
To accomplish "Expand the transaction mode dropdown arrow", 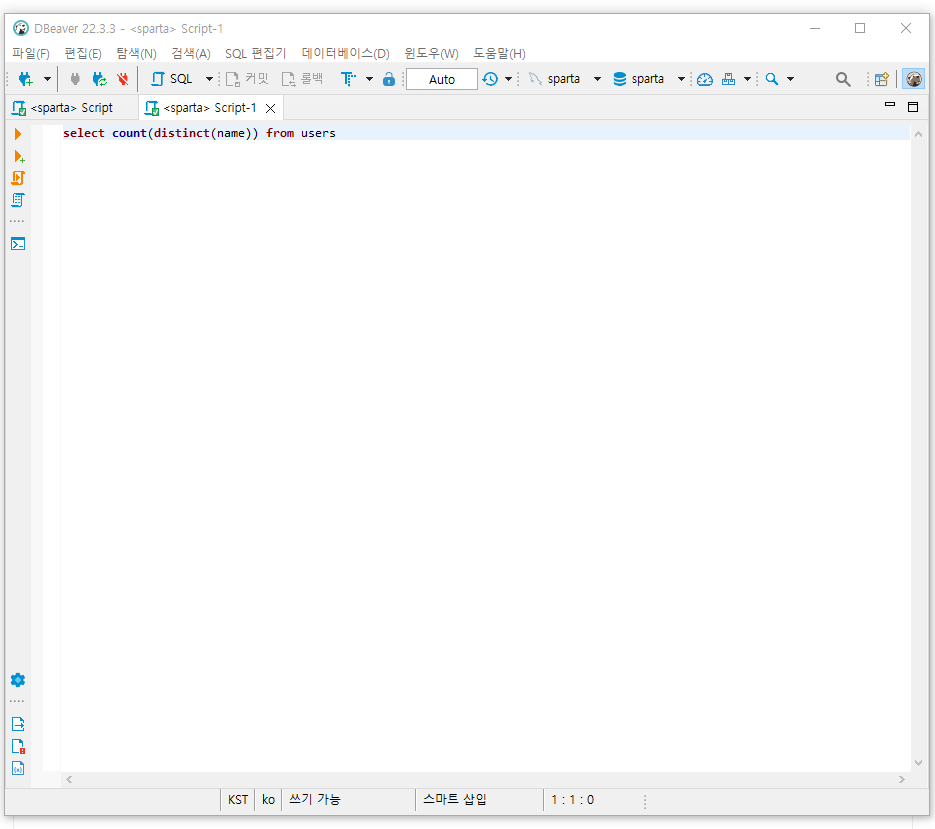I will click(x=370, y=79).
